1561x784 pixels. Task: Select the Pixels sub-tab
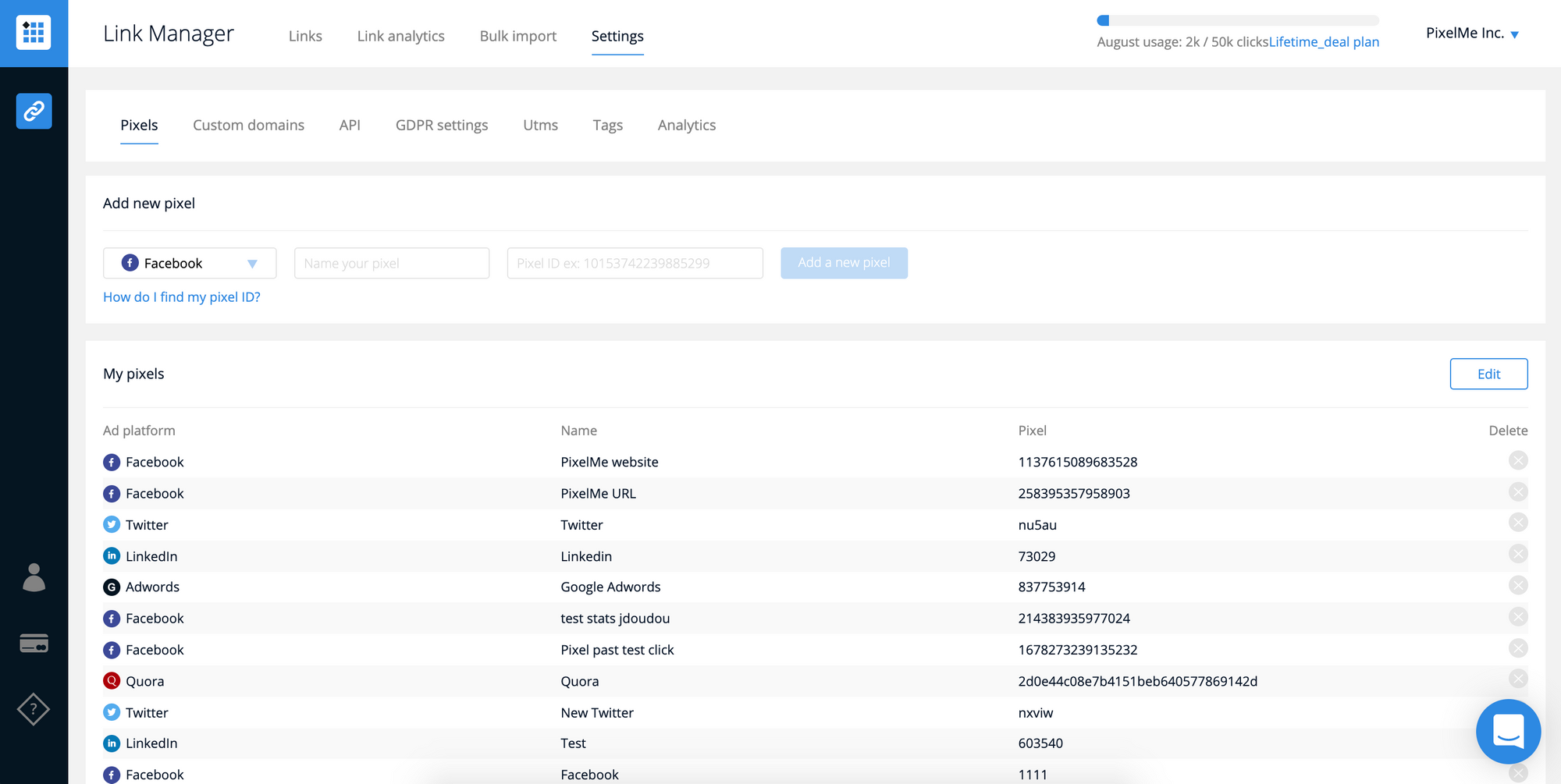(x=139, y=125)
